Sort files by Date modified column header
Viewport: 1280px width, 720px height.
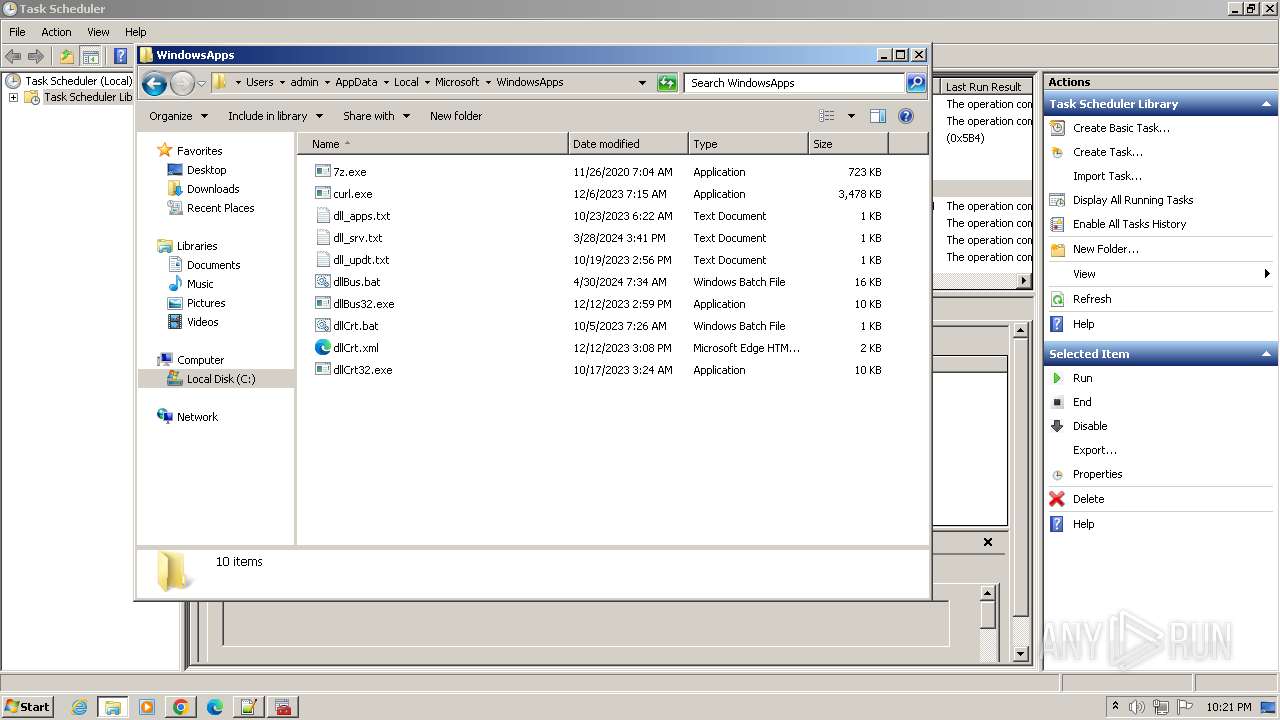(628, 144)
